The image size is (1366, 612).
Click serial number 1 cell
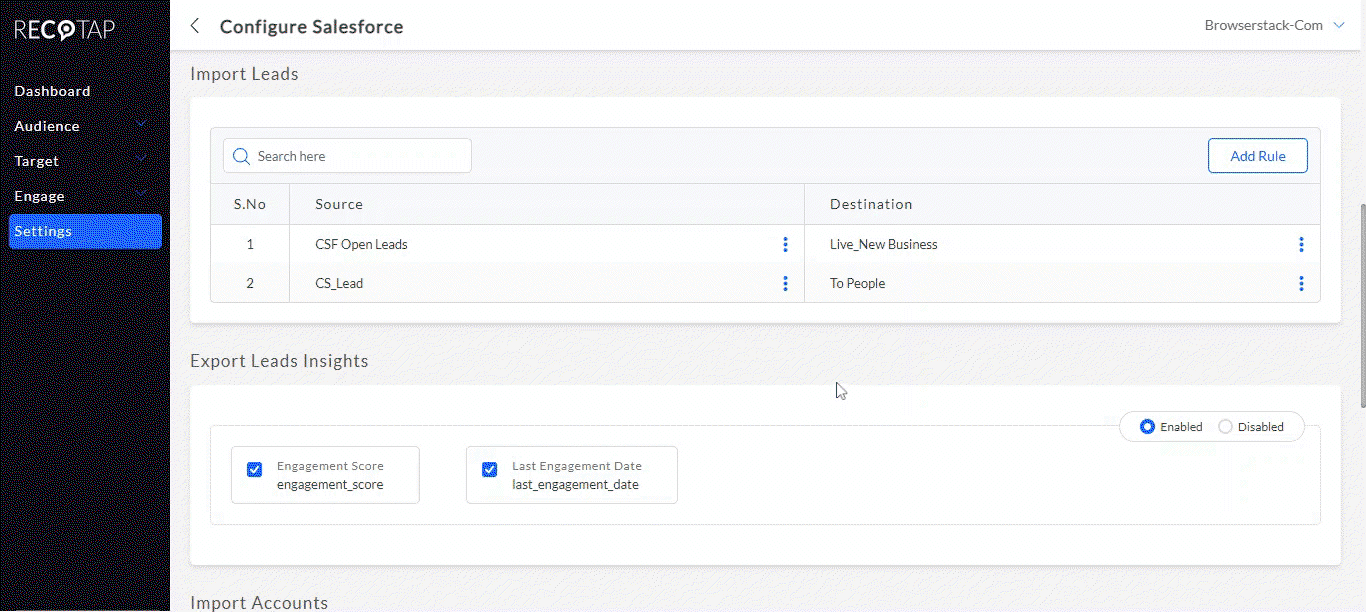click(250, 244)
